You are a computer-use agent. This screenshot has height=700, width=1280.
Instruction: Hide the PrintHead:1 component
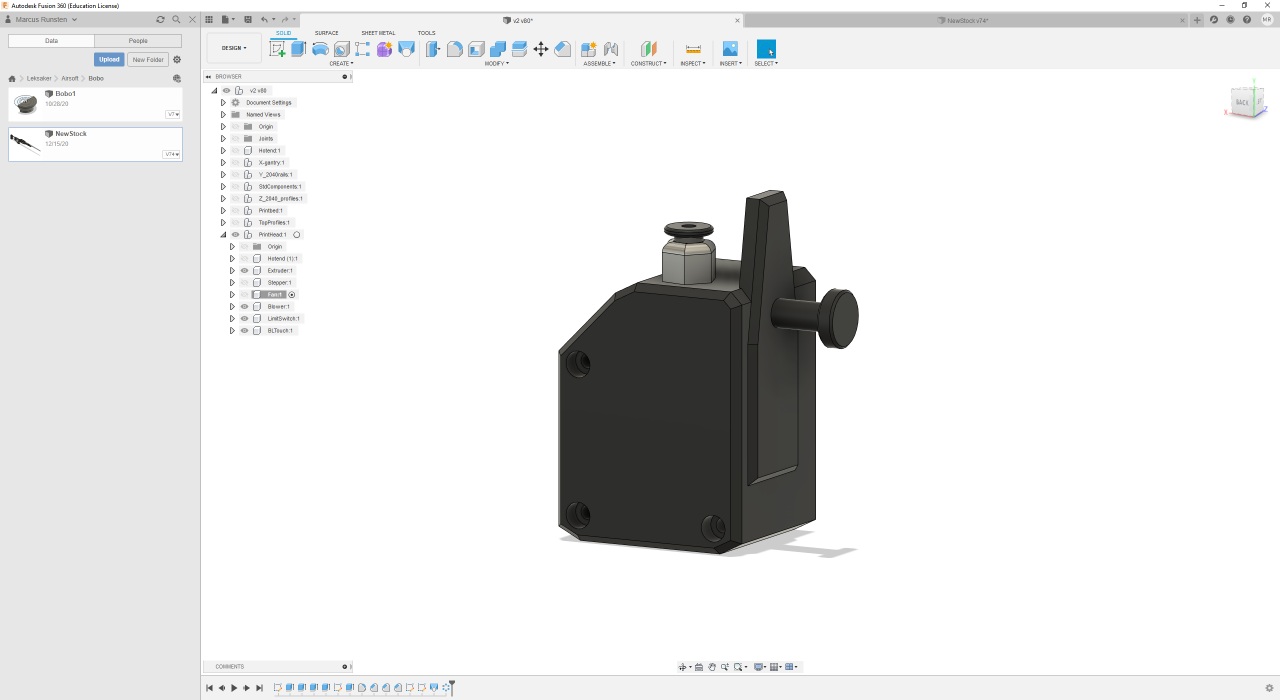point(236,234)
